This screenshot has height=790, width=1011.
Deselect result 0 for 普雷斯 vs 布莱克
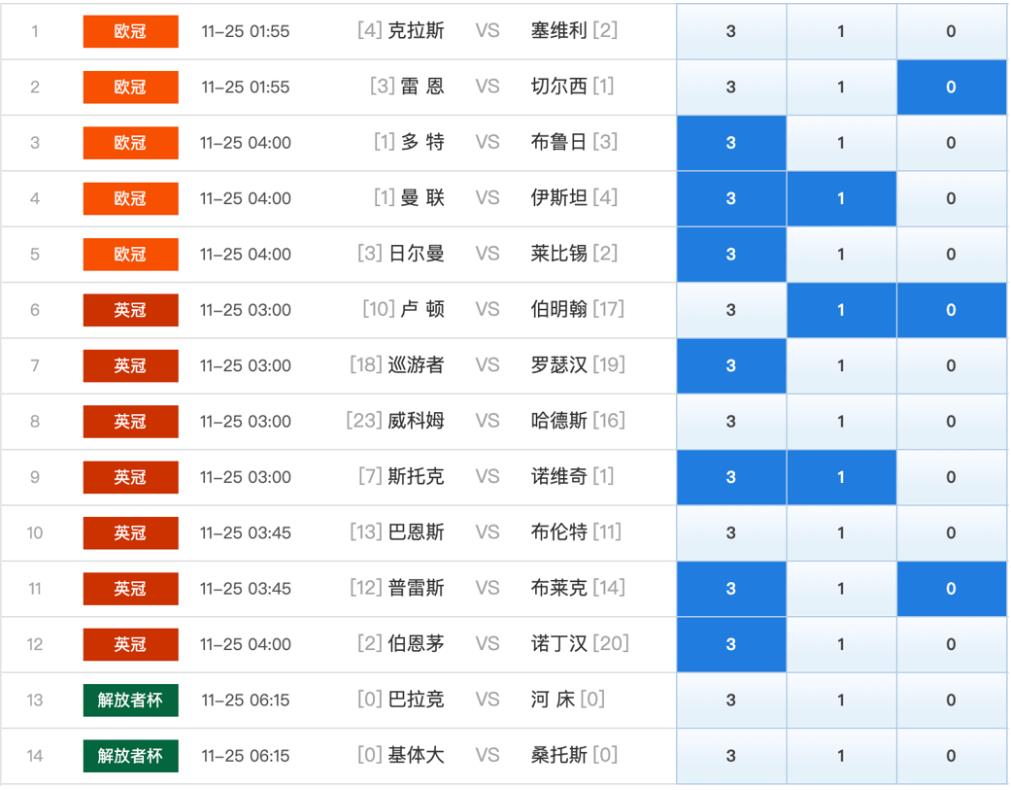(952, 589)
